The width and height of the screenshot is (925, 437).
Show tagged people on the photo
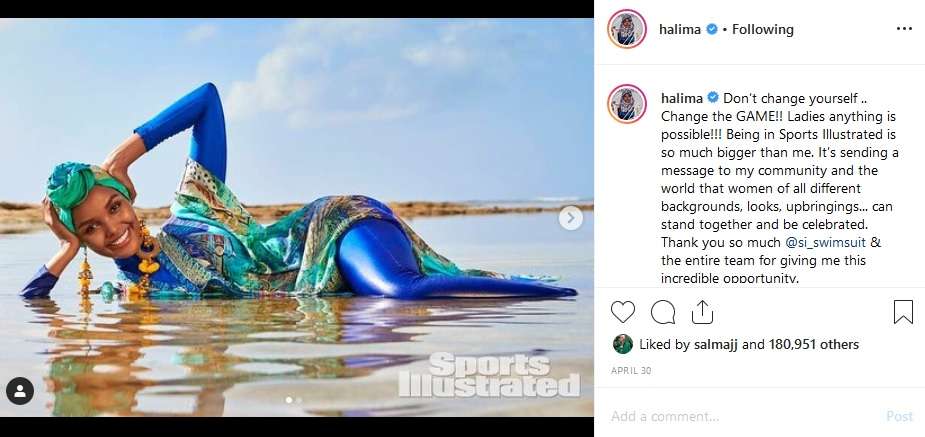[19, 391]
